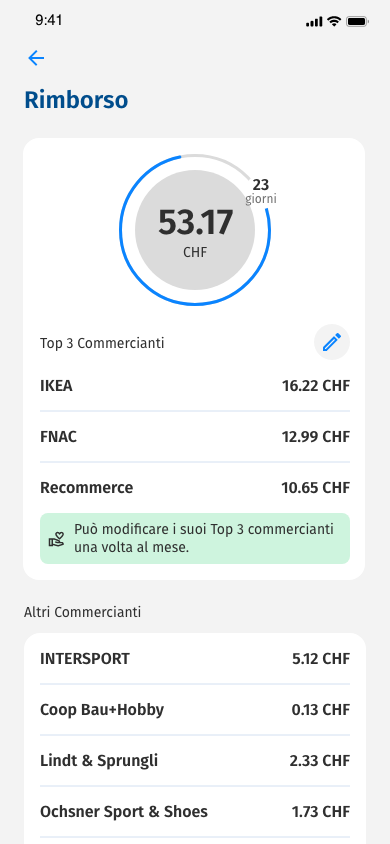Tap the back arrow icon
This screenshot has width=390, height=844.
point(36,58)
